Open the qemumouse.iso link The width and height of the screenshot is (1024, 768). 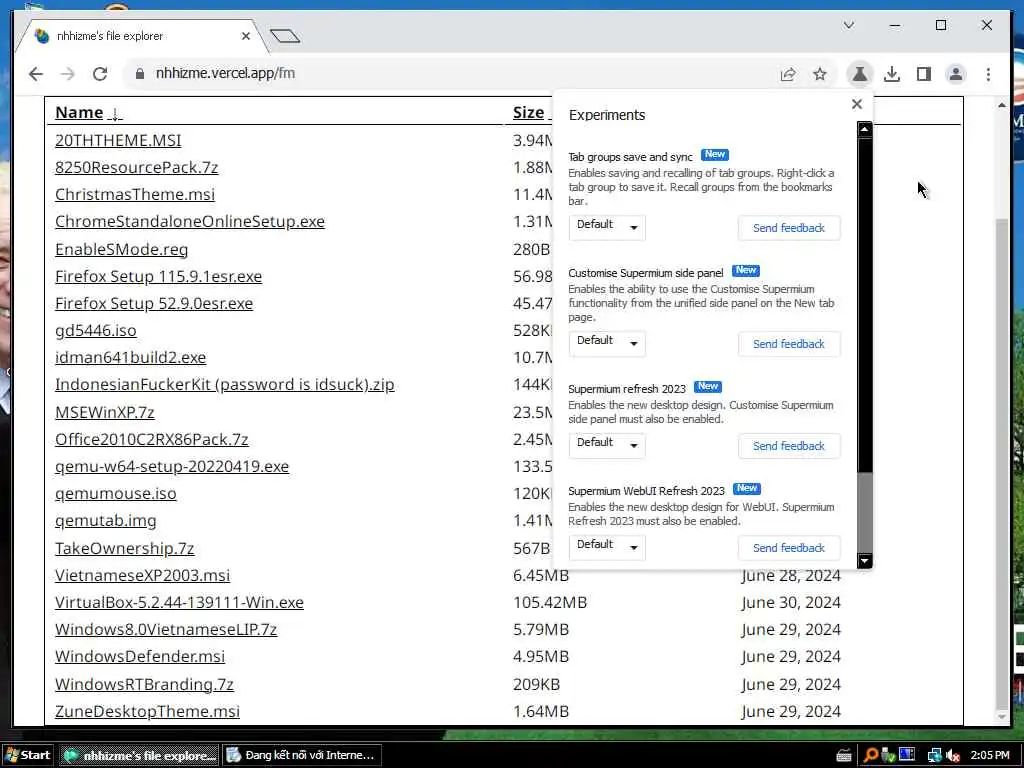[116, 493]
